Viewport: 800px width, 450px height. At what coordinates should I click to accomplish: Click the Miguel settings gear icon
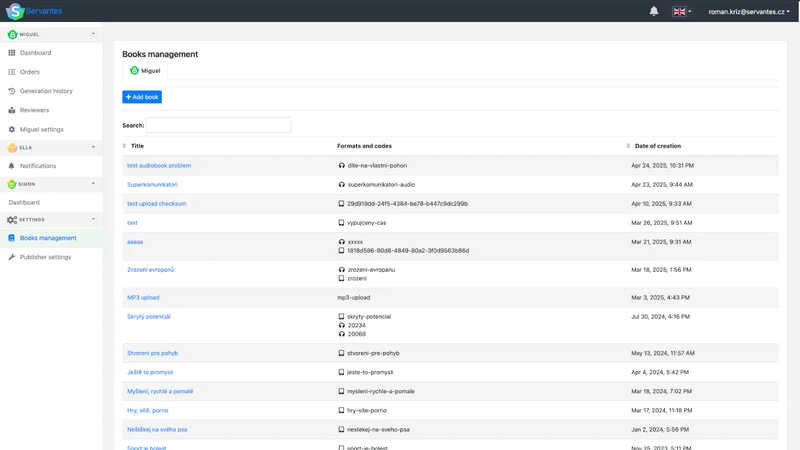[12, 130]
